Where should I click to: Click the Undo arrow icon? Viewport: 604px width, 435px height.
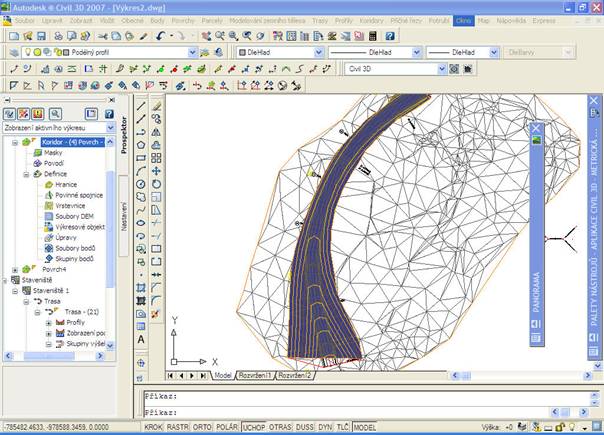point(161,36)
